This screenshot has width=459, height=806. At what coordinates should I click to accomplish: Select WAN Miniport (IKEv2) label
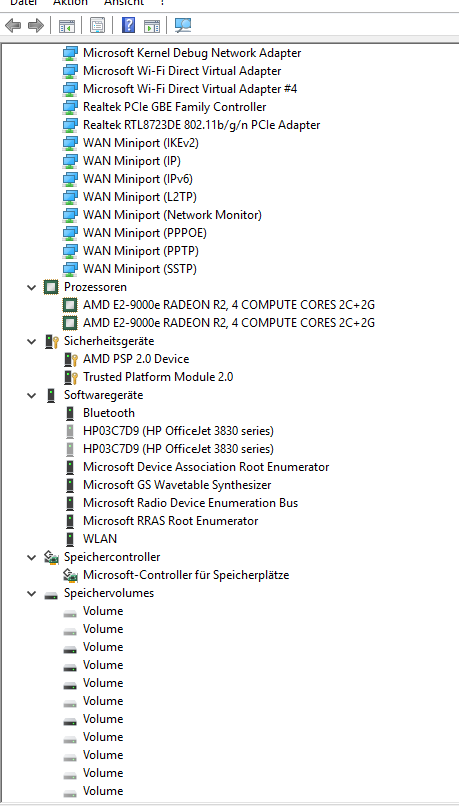tap(141, 143)
